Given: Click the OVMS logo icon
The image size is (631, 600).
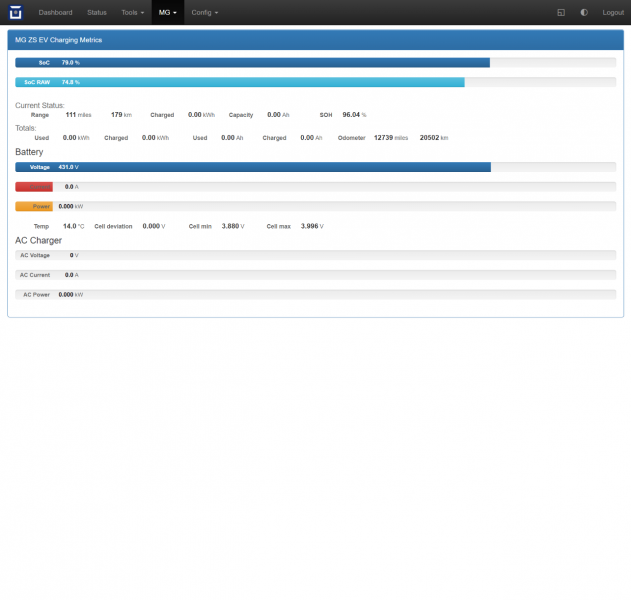Looking at the screenshot, I should tap(15, 12).
